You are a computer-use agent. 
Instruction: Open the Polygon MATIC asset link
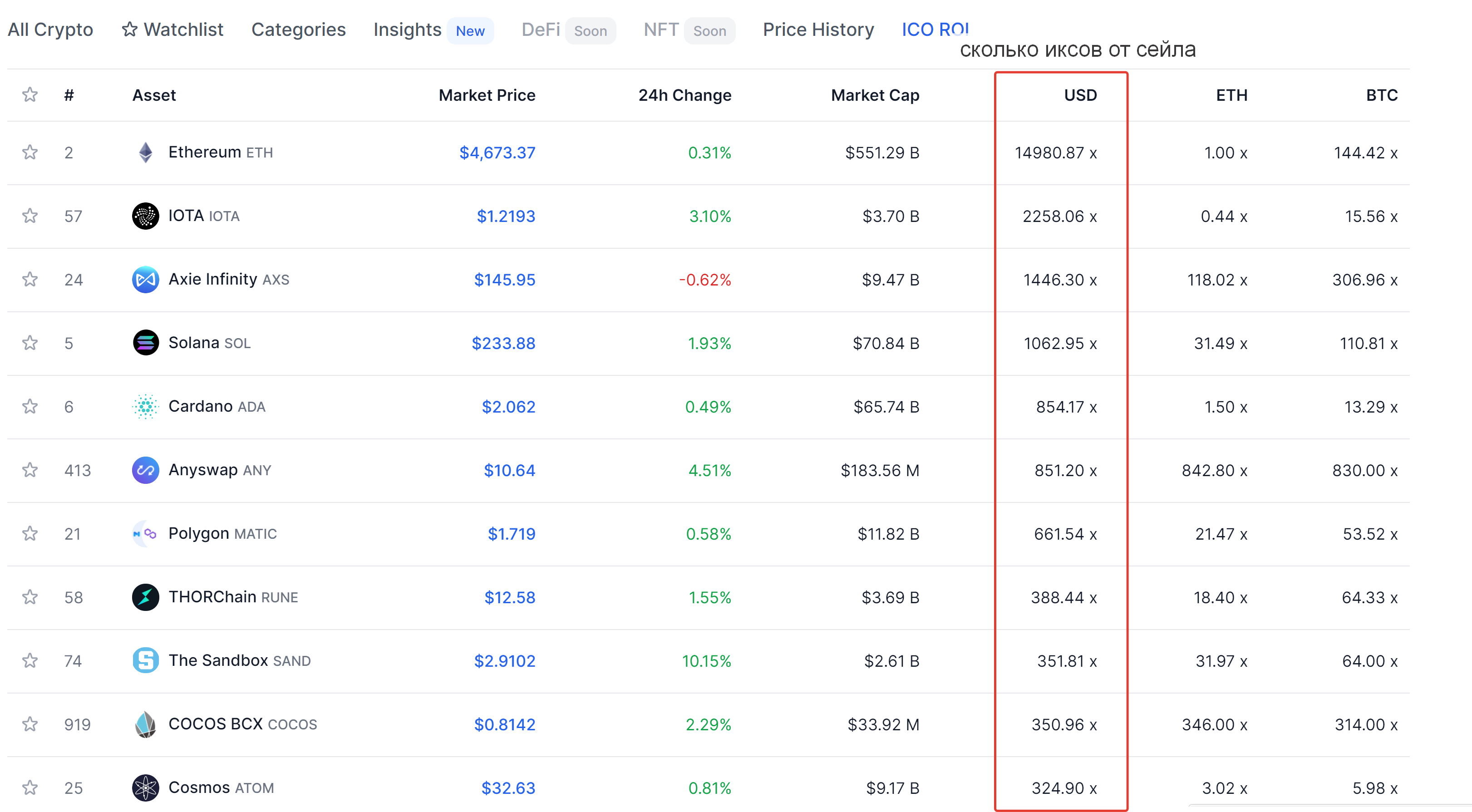pos(222,534)
